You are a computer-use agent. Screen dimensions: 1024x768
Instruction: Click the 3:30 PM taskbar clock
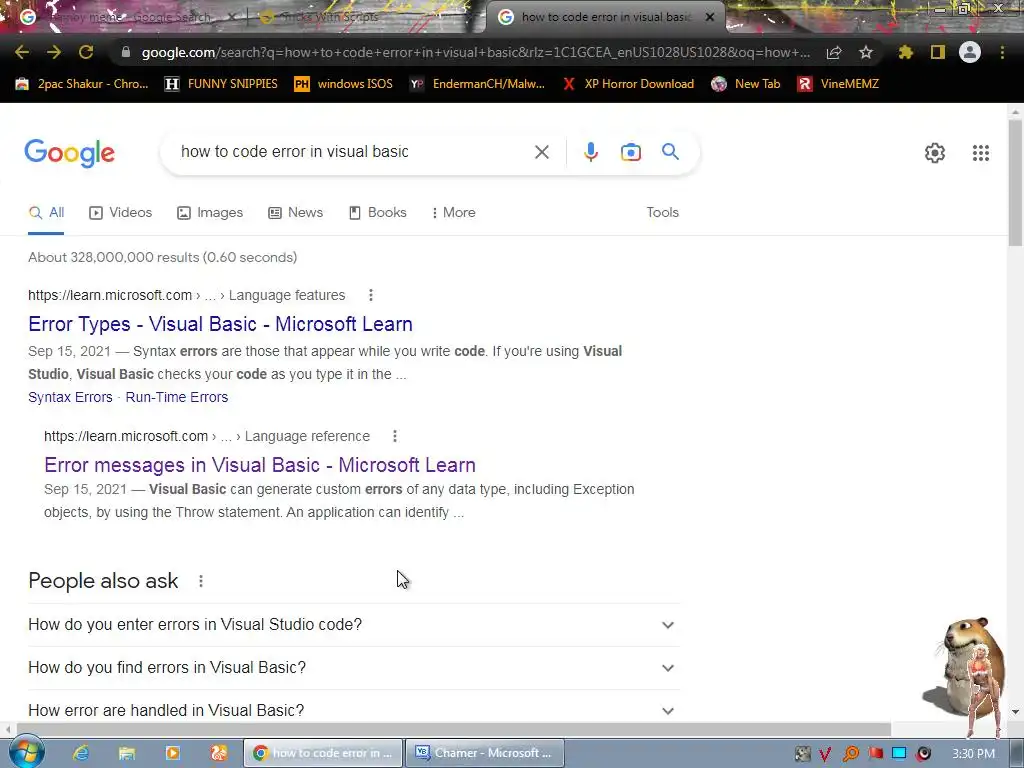coord(973,754)
